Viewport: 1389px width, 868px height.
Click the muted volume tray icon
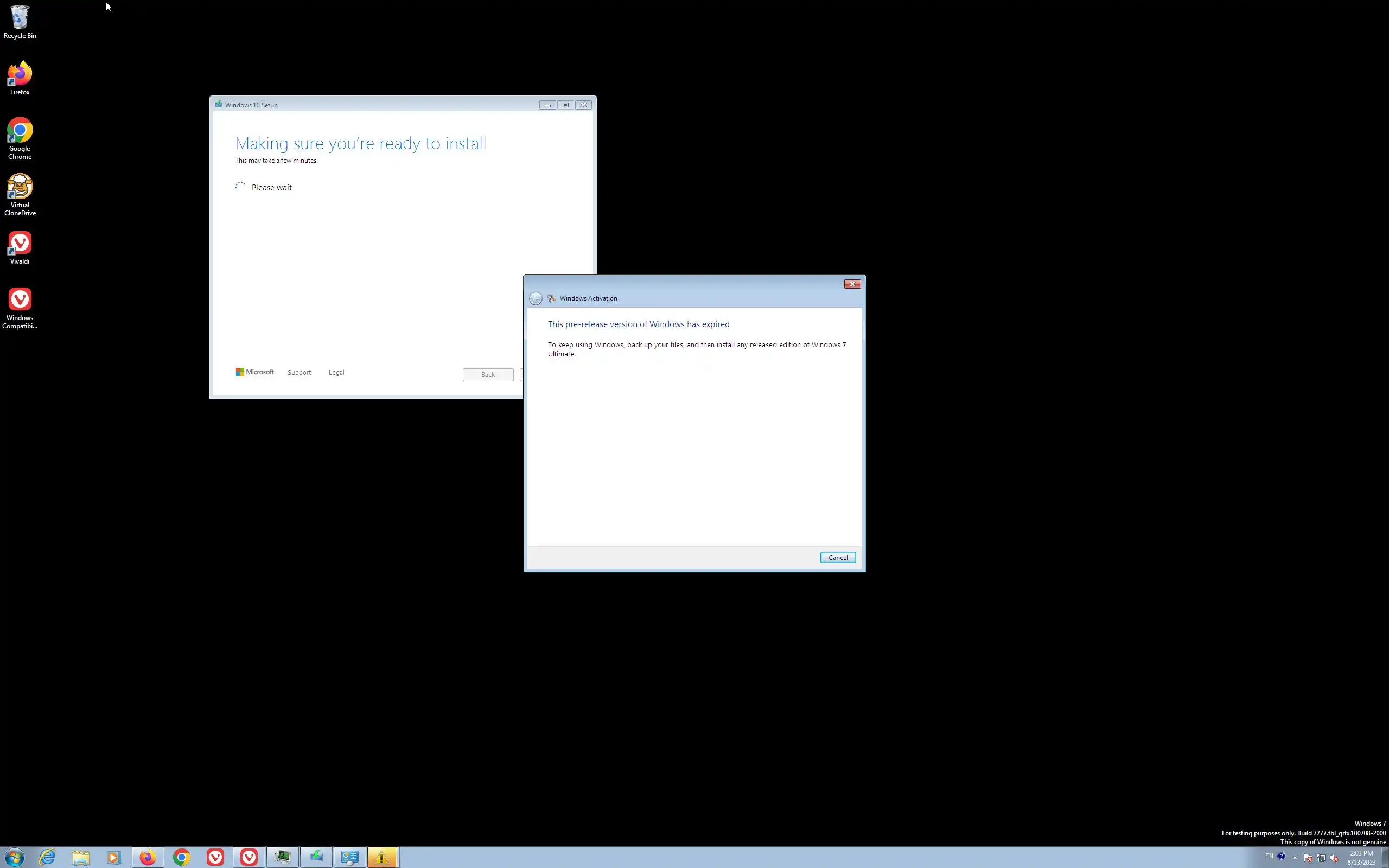tap(1335, 858)
